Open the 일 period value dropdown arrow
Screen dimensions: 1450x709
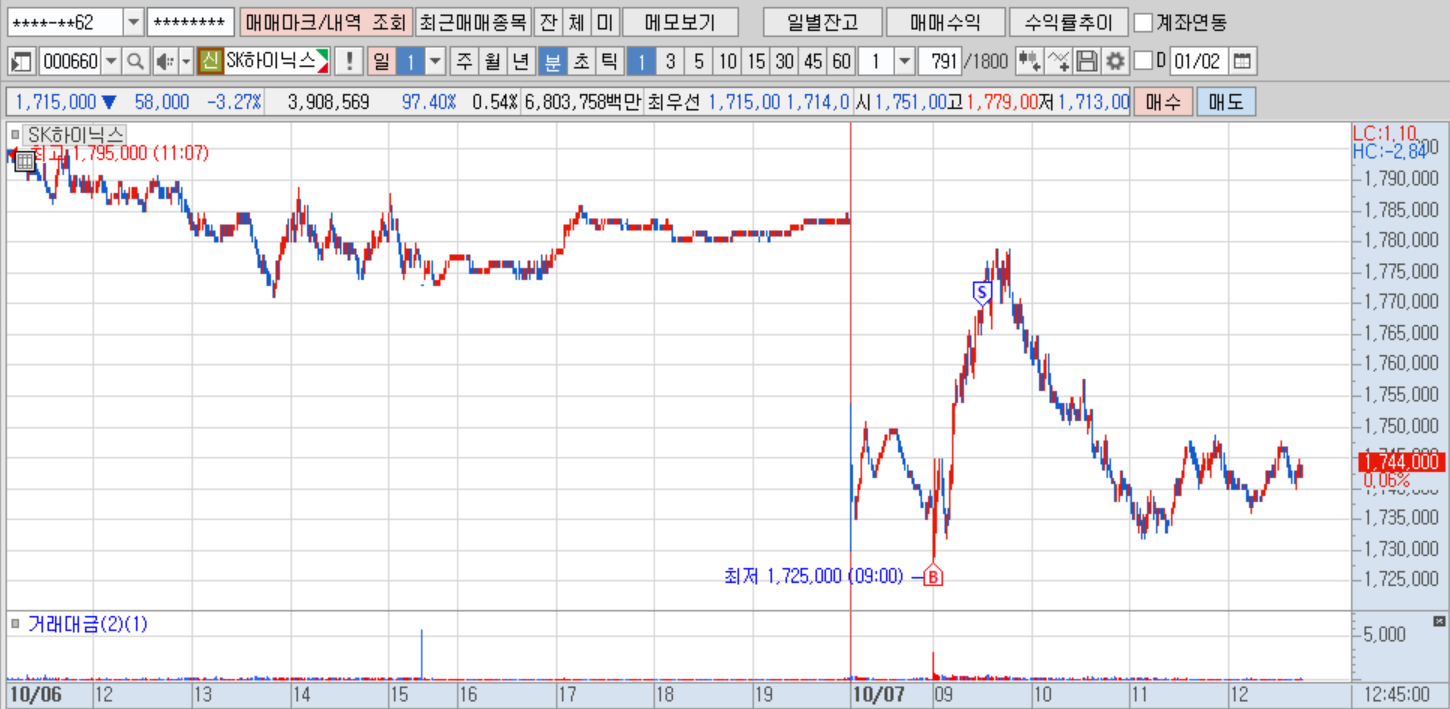coord(435,61)
